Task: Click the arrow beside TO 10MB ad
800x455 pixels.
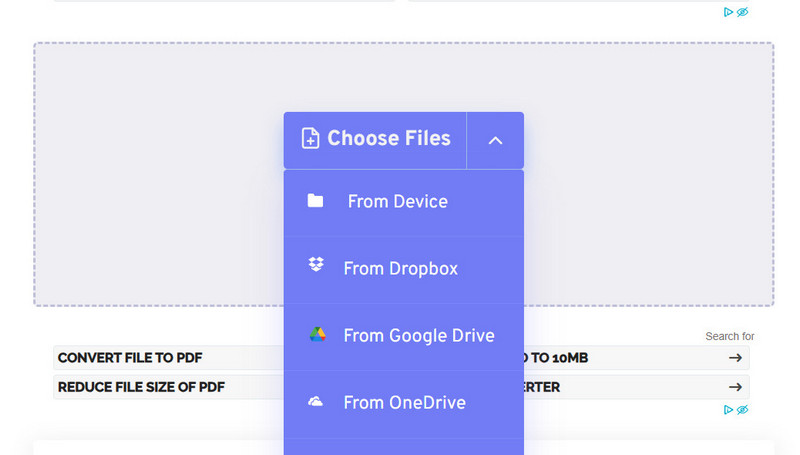Action: click(735, 358)
